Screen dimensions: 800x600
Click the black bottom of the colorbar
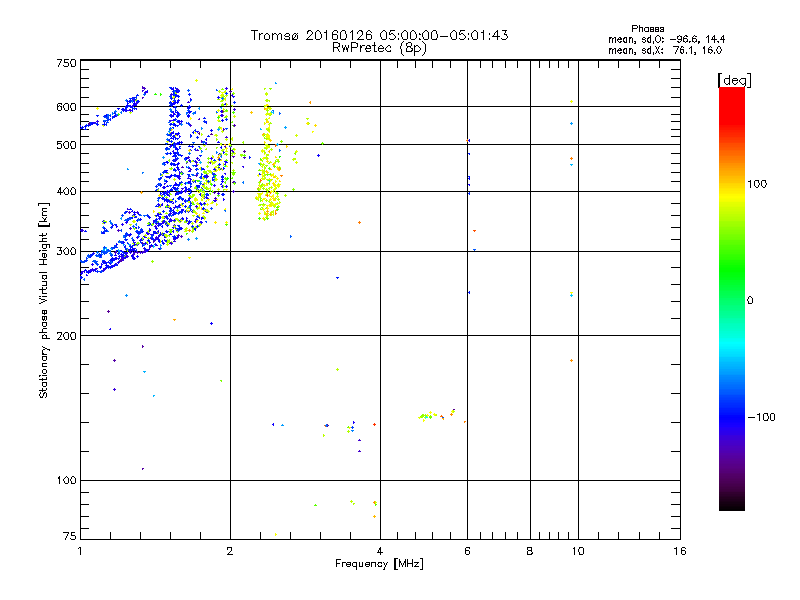coord(732,504)
